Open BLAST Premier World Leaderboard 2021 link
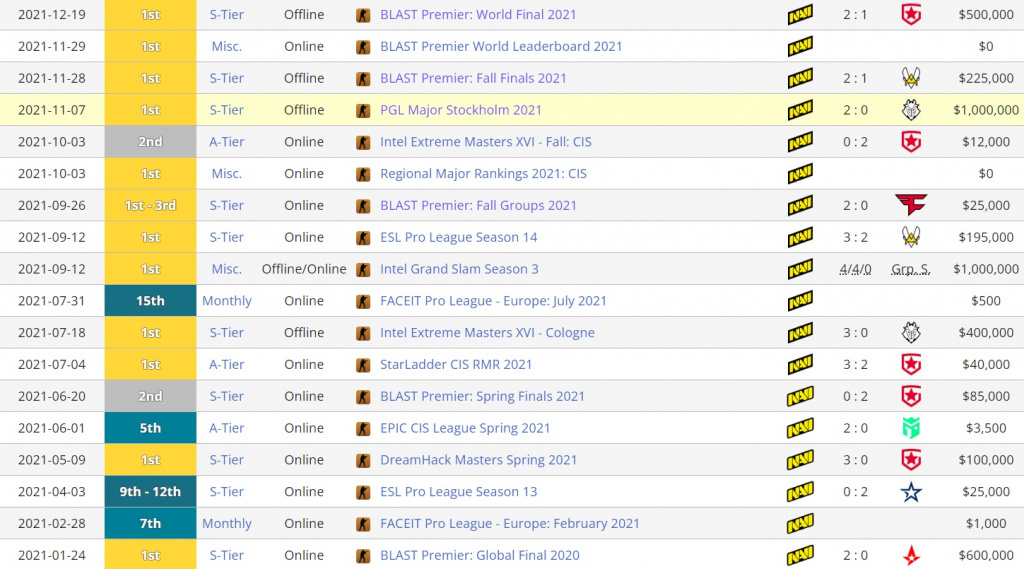Screen dimensions: 1024x569 pyautogui.click(x=501, y=46)
